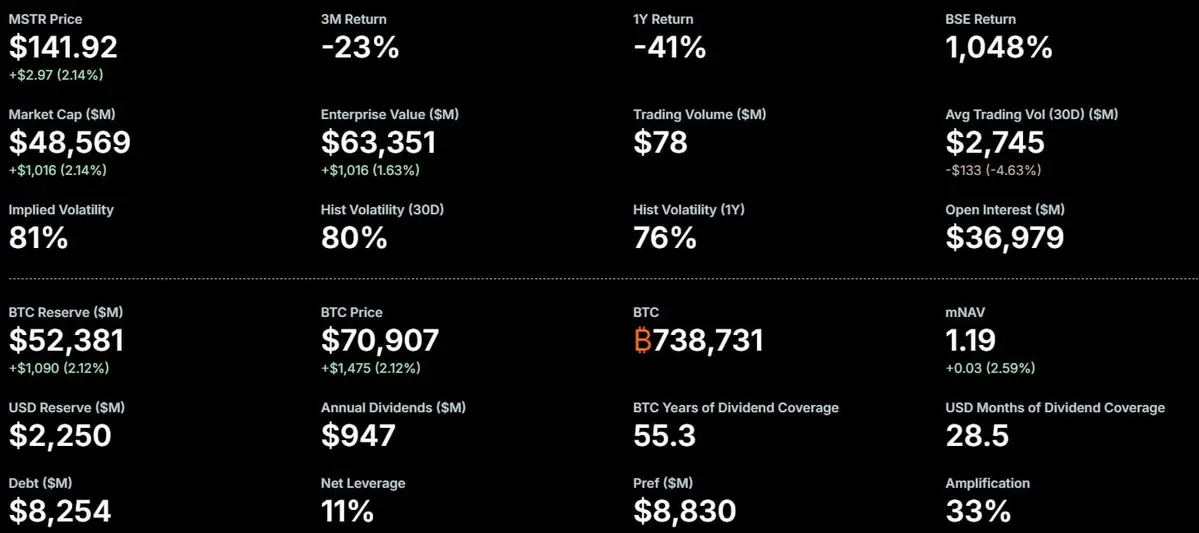
Task: Open the Trading Volume ($M) metric
Action: tap(700, 135)
